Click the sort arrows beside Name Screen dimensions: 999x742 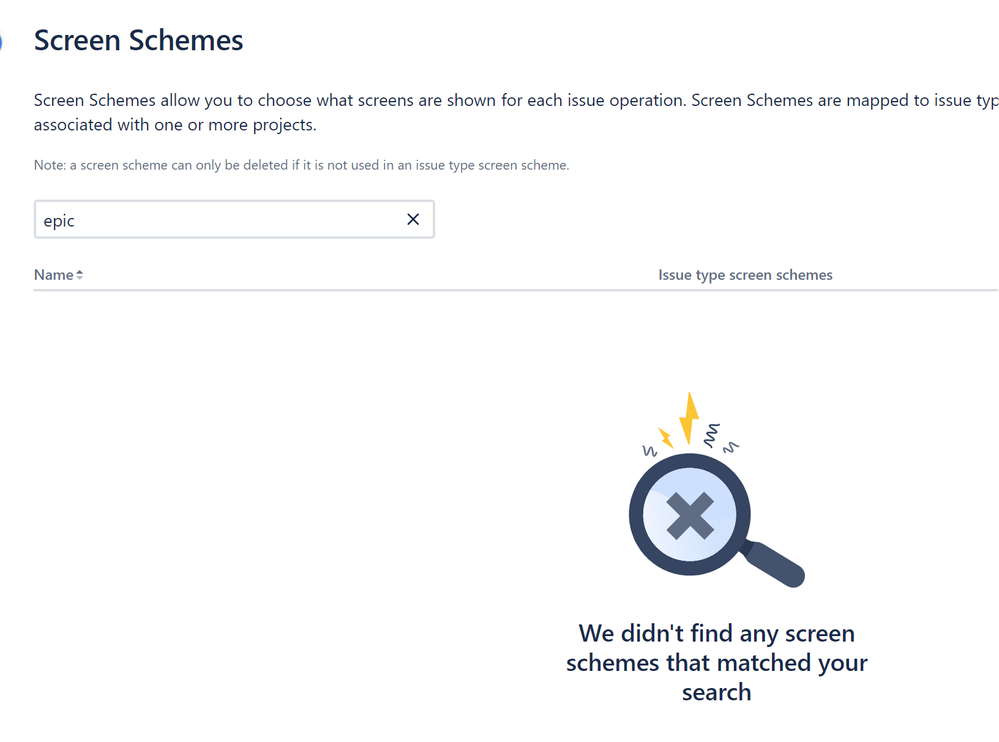80,275
